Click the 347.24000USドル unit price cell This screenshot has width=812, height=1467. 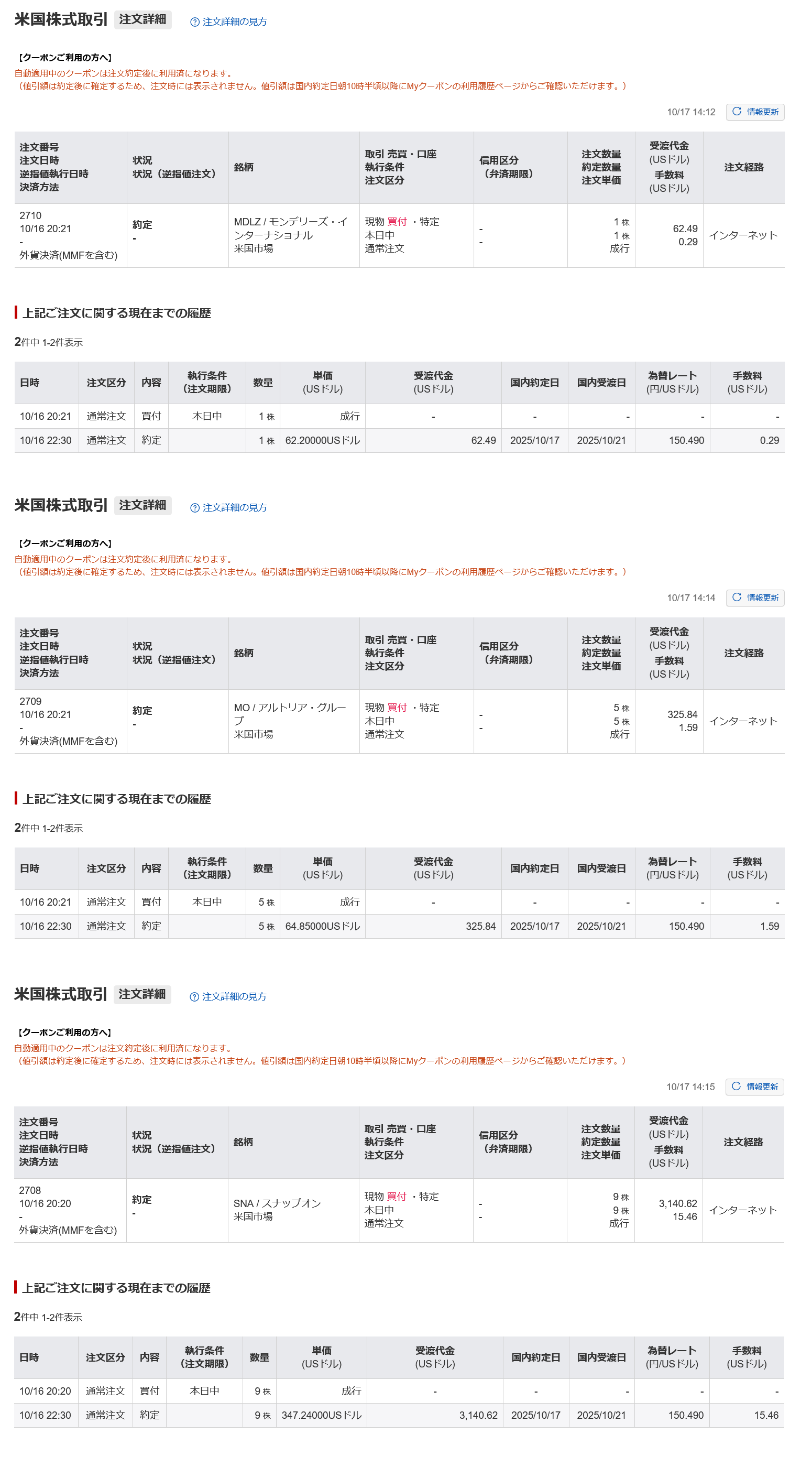322,1415
